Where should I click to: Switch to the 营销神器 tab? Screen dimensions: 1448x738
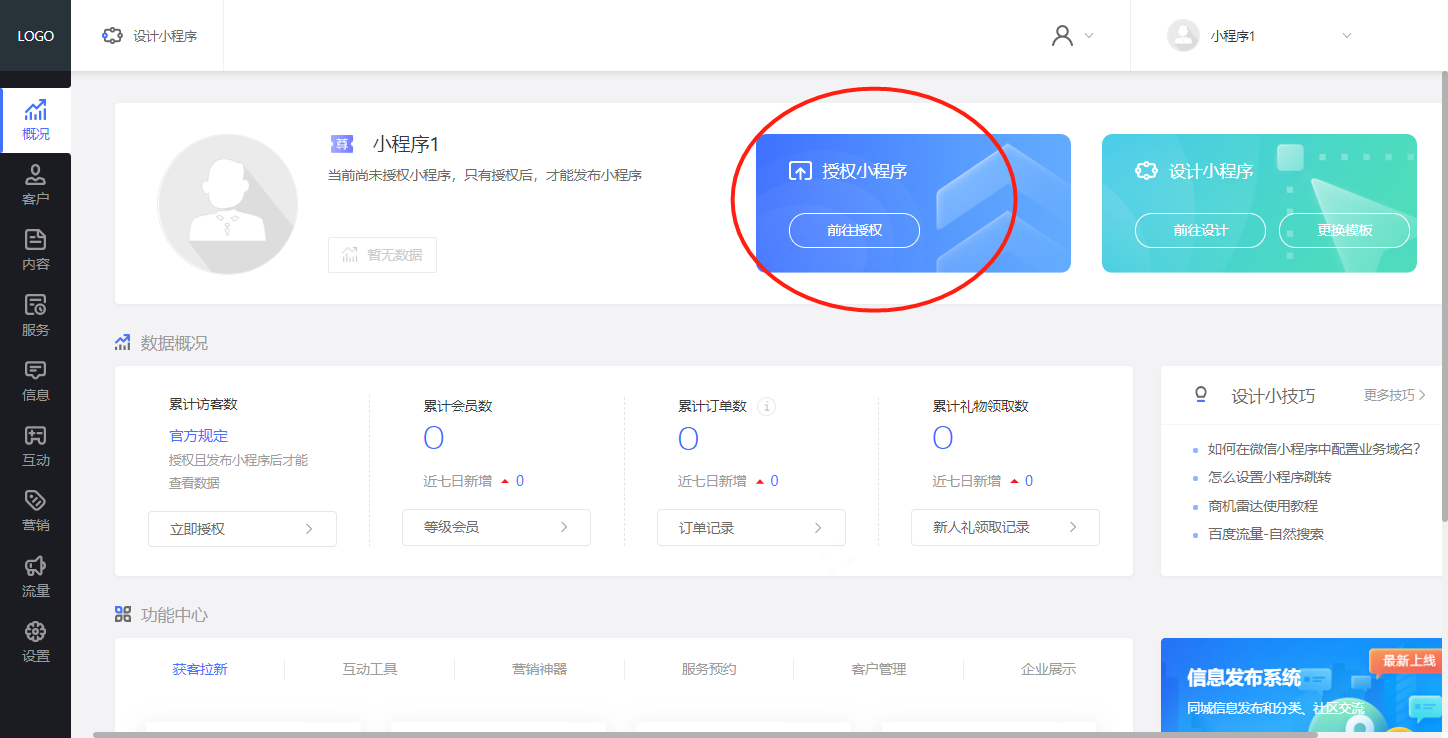click(x=538, y=669)
